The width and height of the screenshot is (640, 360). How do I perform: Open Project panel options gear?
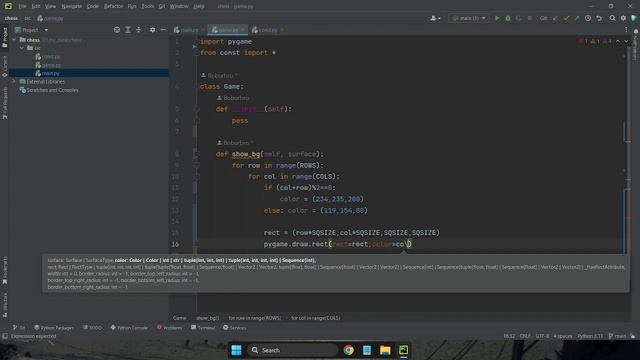click(x=152, y=30)
